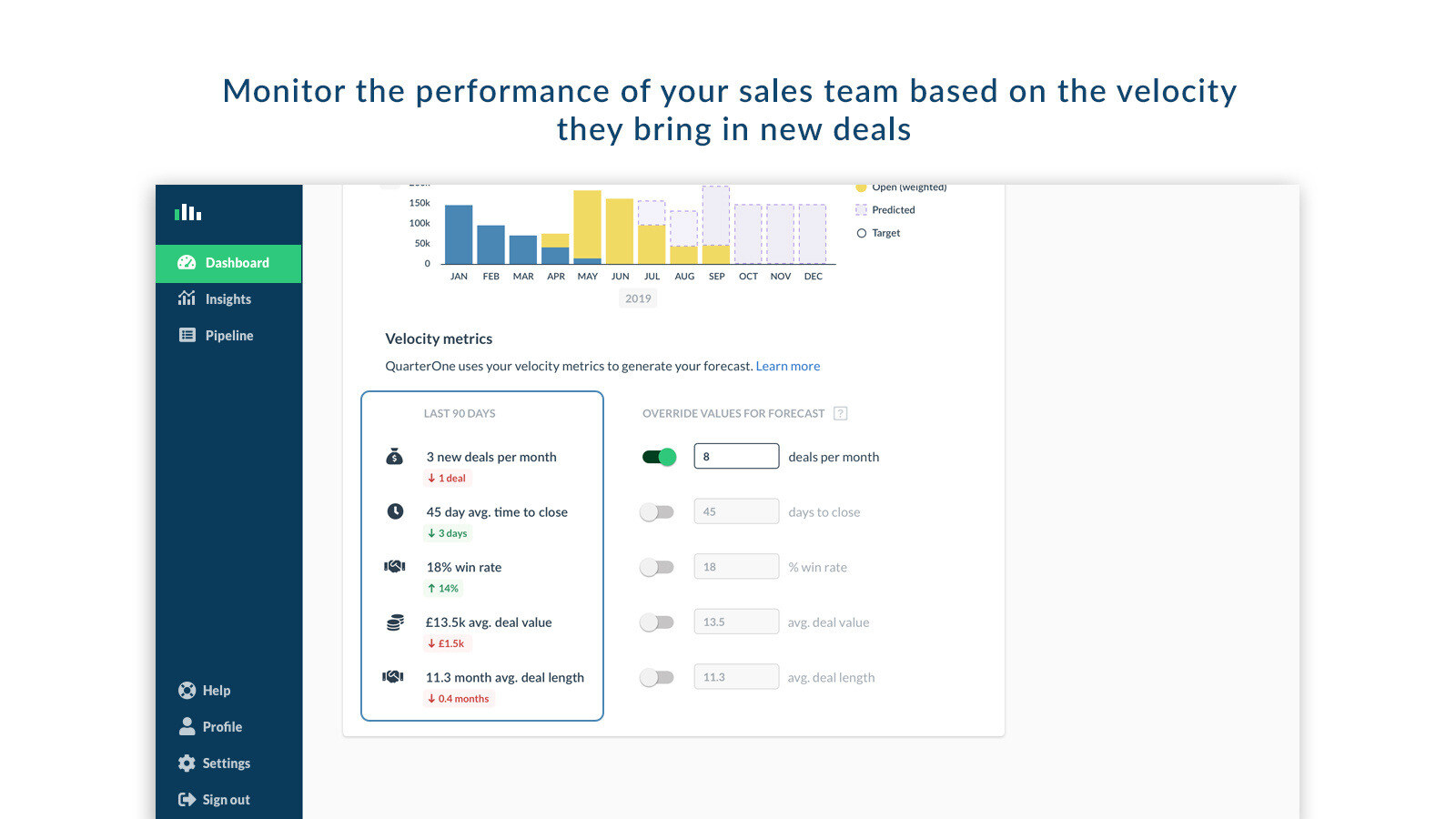Click the deals per month input field

[735, 457]
